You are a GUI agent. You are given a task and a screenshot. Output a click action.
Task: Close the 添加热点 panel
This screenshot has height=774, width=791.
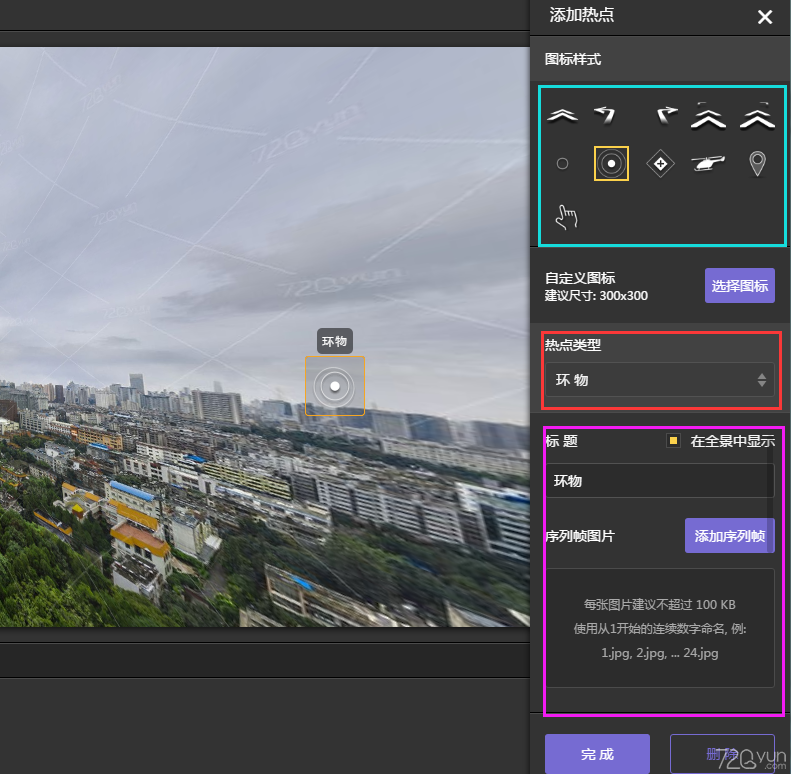(x=765, y=17)
